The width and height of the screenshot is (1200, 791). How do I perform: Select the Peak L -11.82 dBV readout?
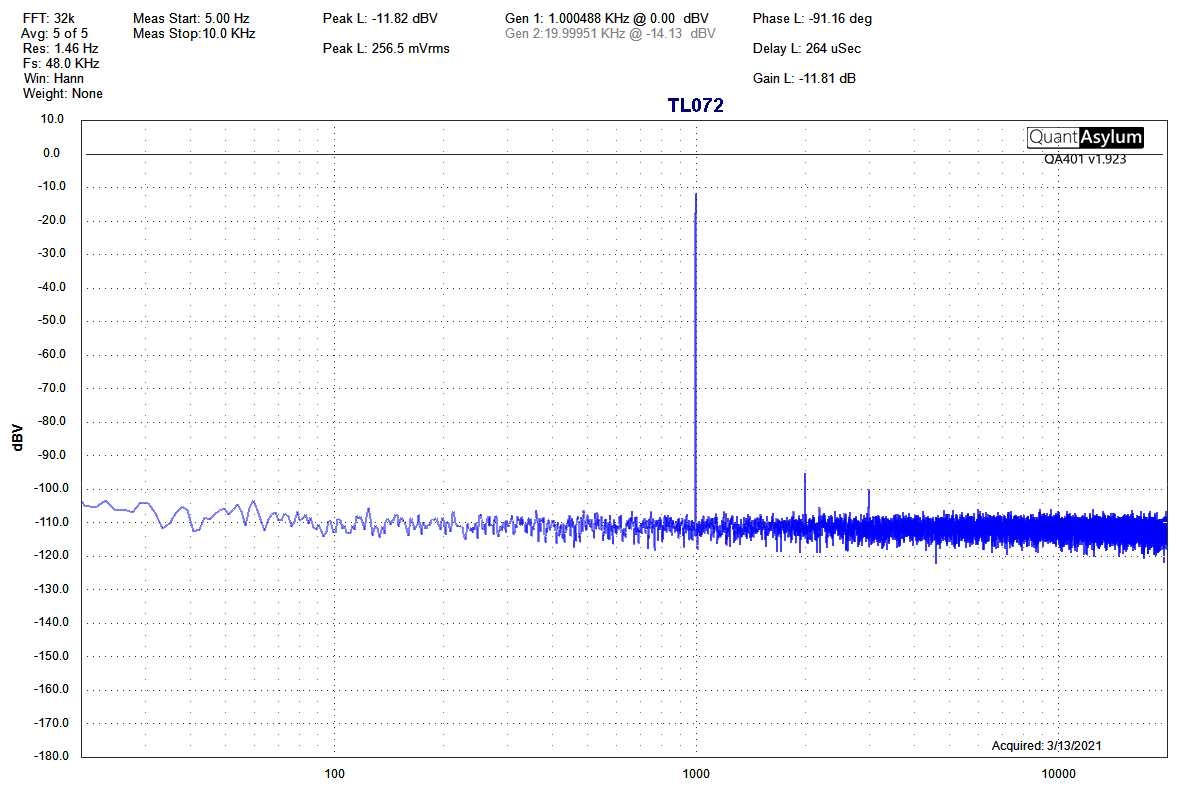click(380, 18)
